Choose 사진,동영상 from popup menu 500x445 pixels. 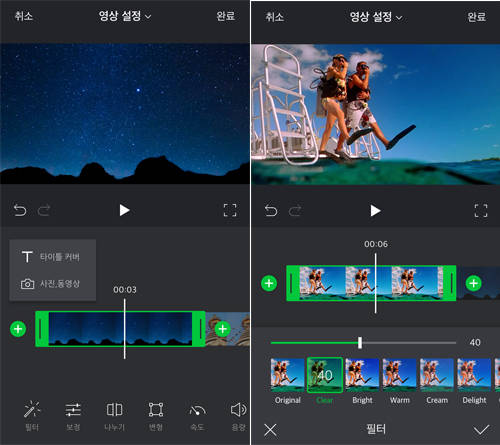[51, 284]
